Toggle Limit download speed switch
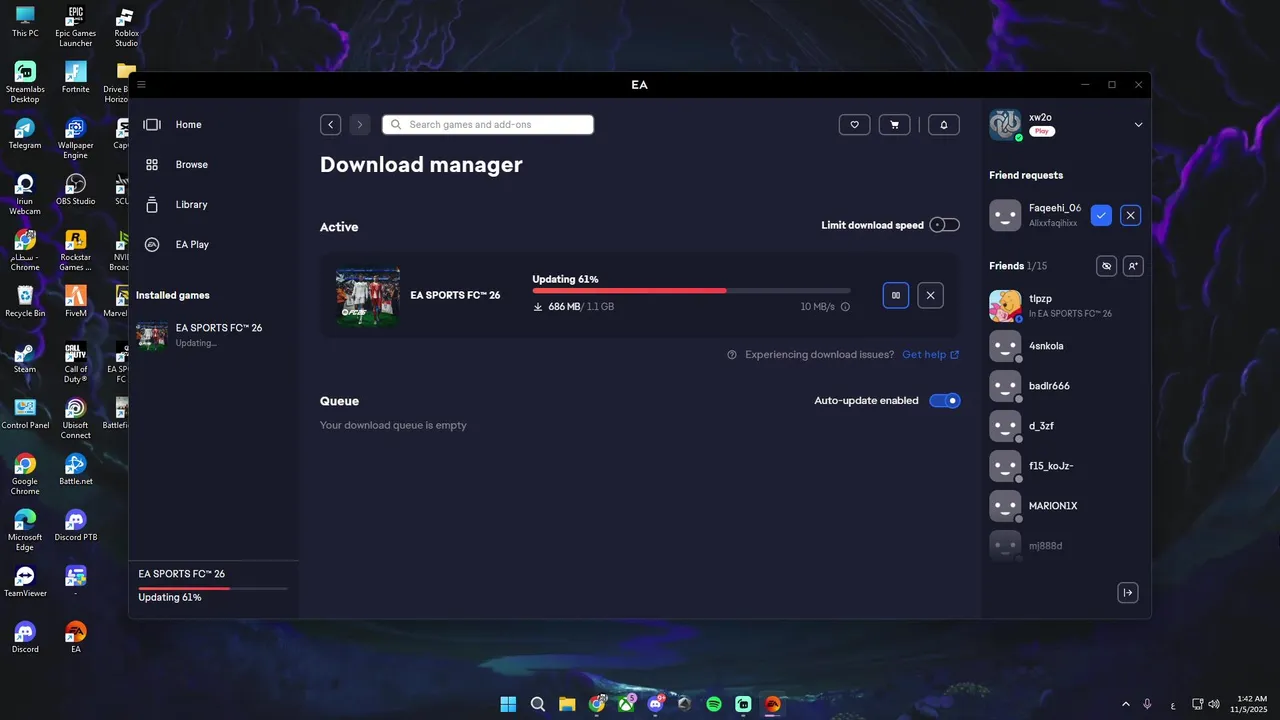Image resolution: width=1280 pixels, height=720 pixels. coord(944,225)
